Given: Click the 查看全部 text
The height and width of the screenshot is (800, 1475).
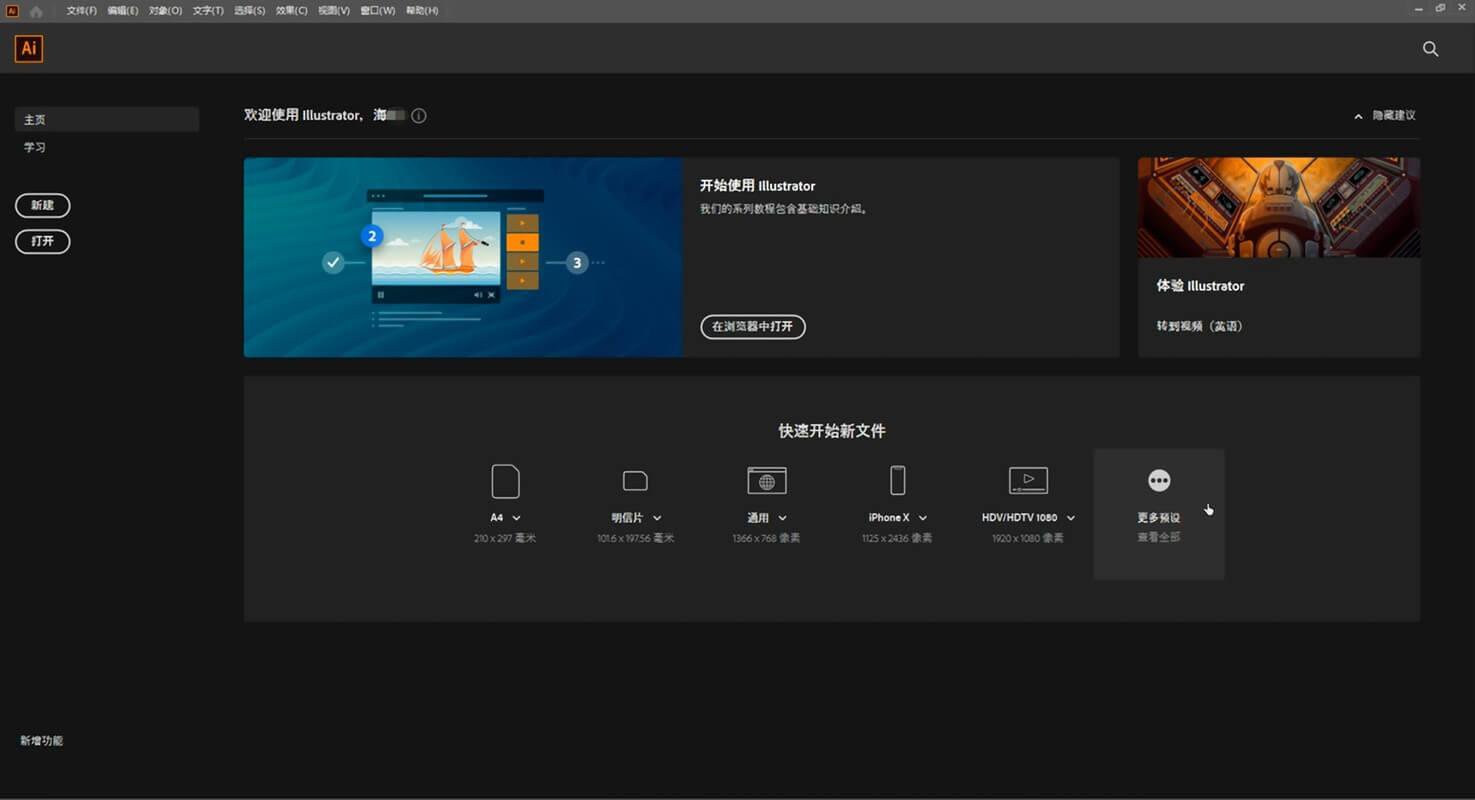Looking at the screenshot, I should point(1159,538).
